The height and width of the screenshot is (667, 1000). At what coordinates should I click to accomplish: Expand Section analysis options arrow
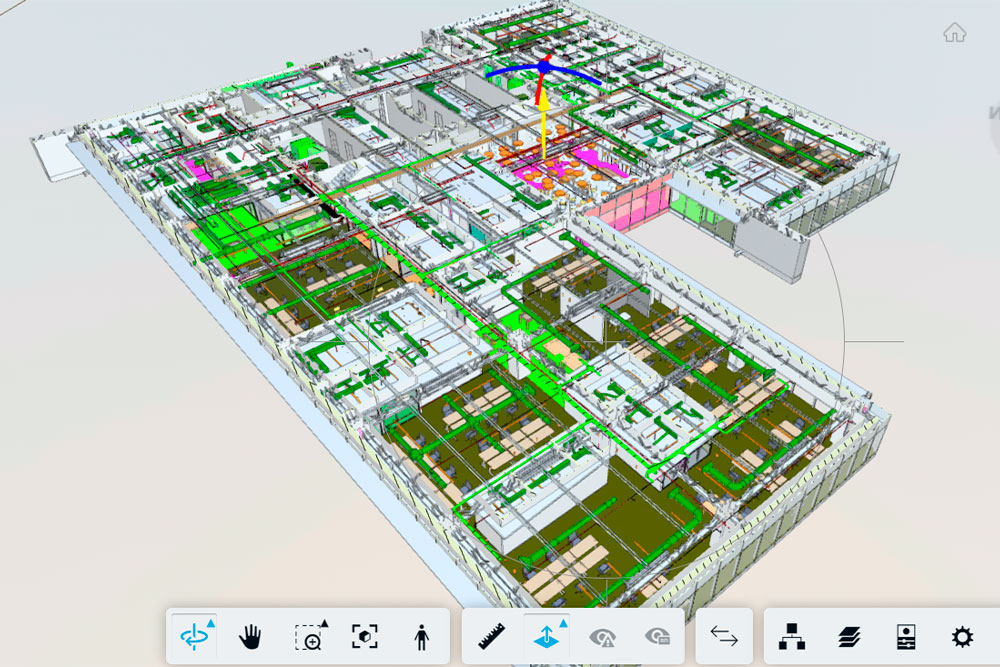point(563,622)
